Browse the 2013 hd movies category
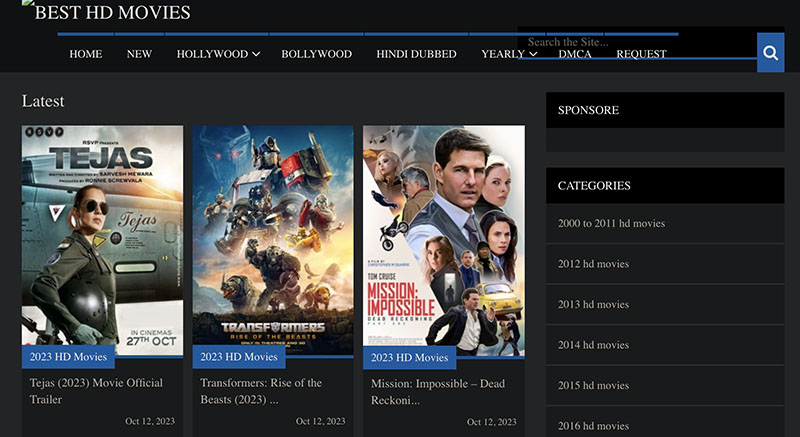This screenshot has width=800, height=437. click(x=593, y=304)
